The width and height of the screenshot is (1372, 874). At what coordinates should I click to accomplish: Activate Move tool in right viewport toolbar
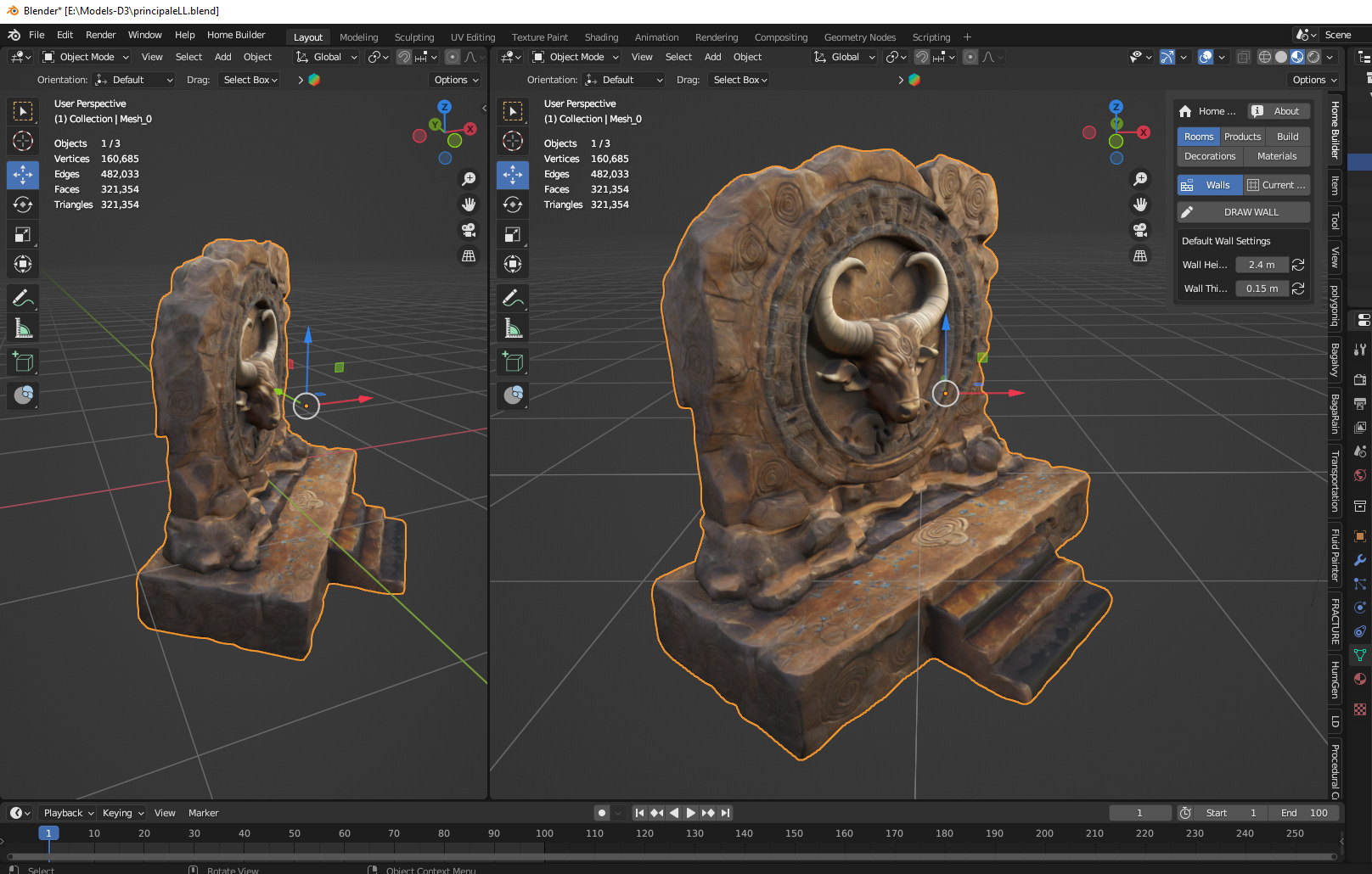(x=513, y=175)
